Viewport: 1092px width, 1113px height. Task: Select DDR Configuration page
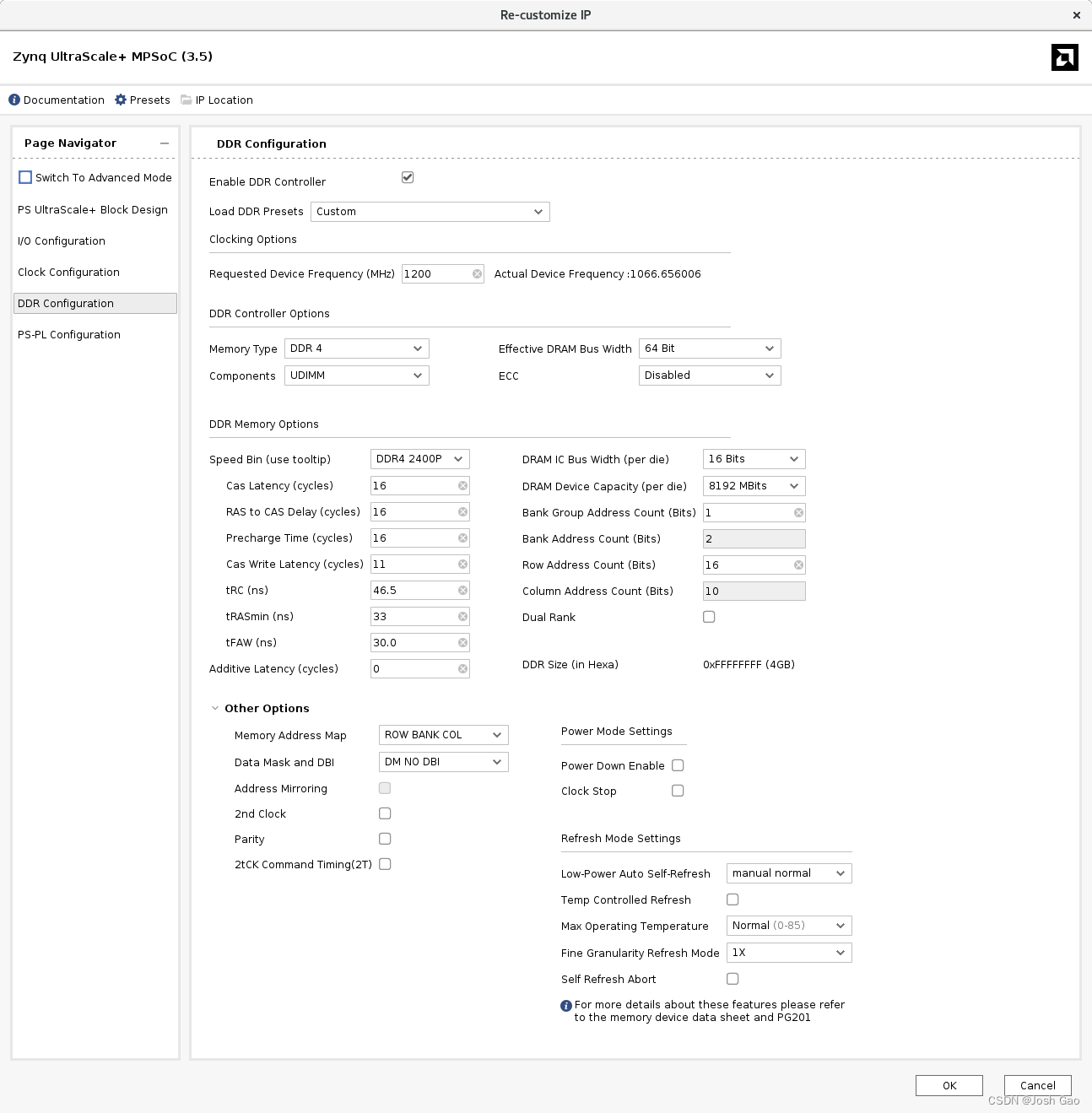95,304
